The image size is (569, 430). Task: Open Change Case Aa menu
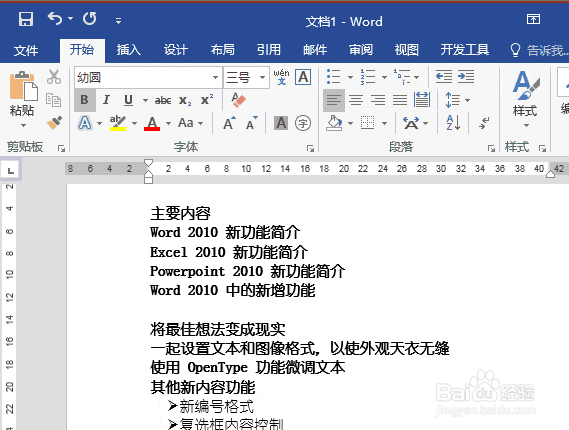(190, 123)
